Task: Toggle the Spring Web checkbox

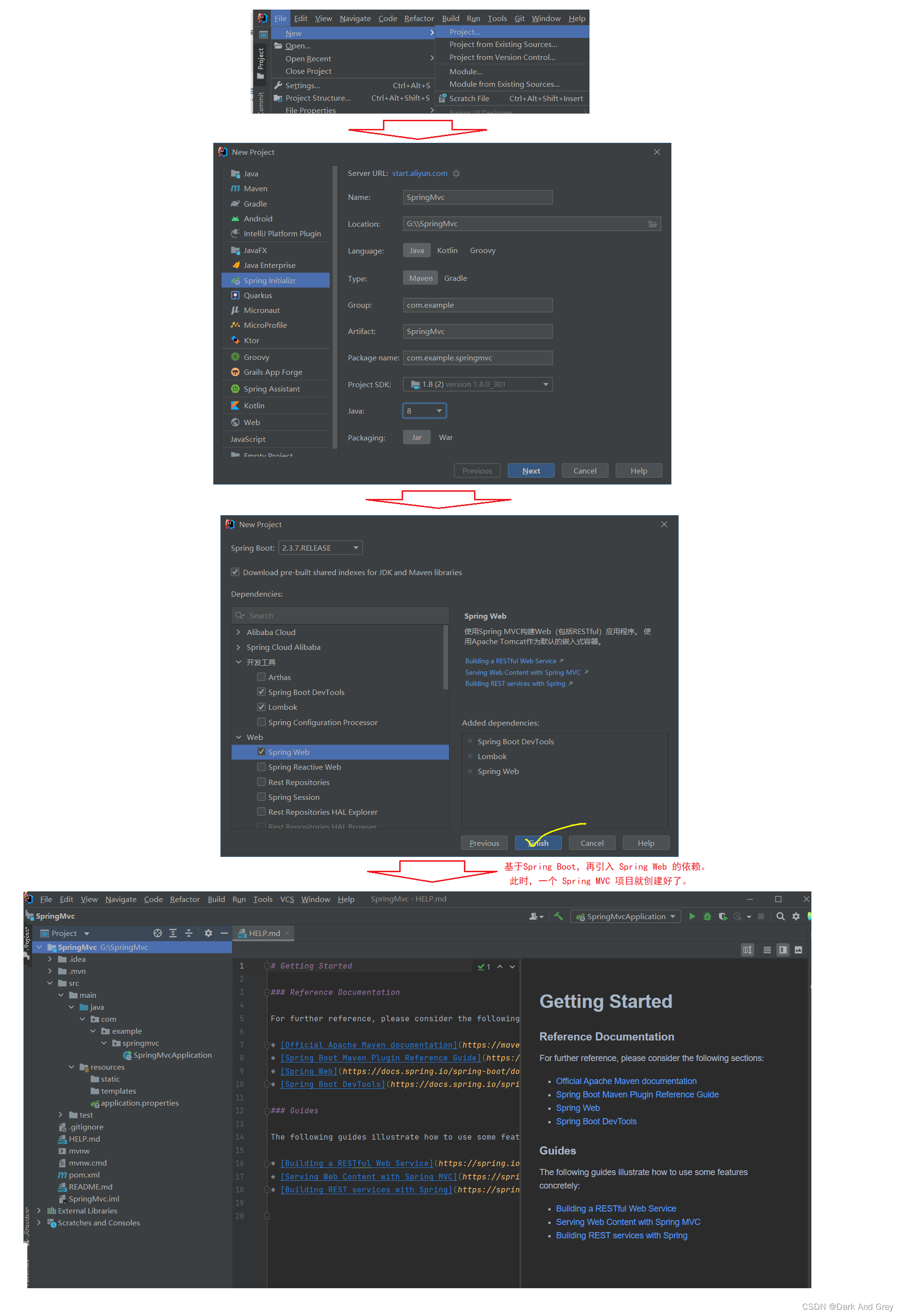Action: click(x=262, y=752)
